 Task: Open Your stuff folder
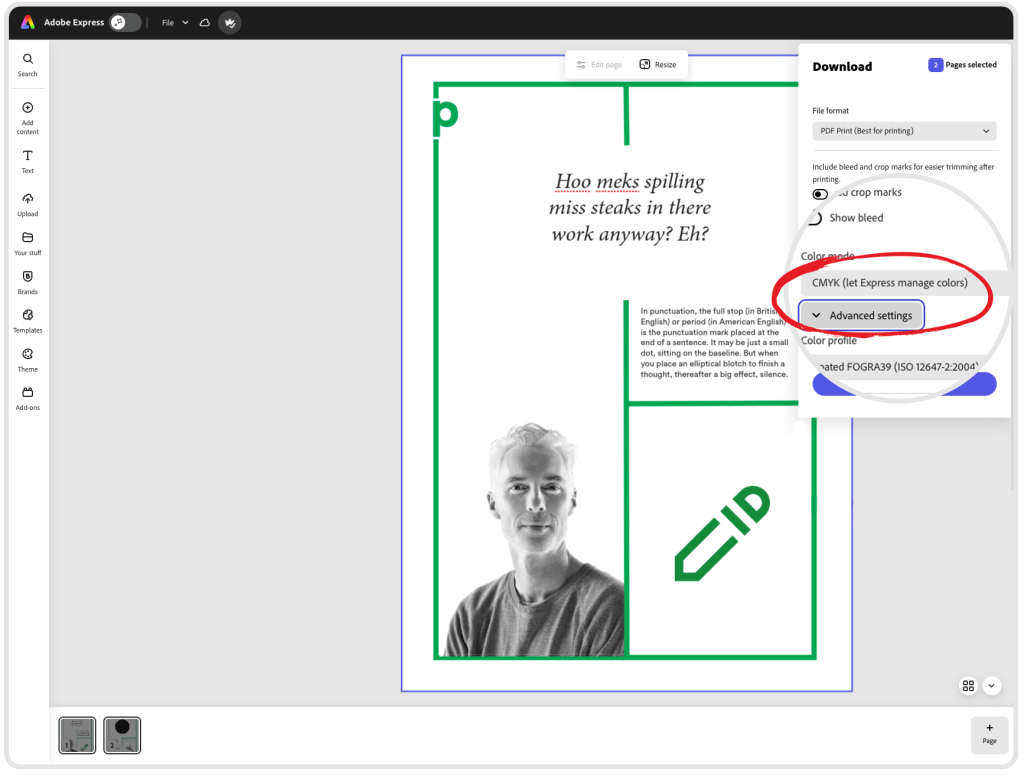click(28, 243)
